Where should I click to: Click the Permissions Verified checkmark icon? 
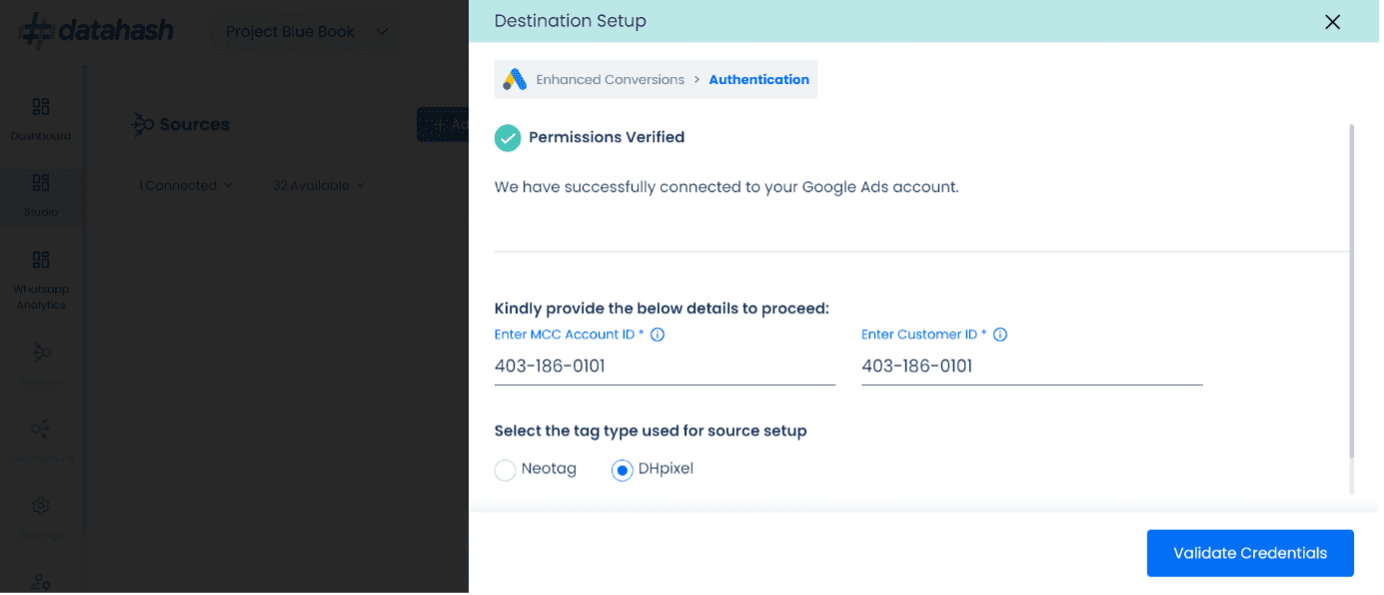(x=508, y=138)
